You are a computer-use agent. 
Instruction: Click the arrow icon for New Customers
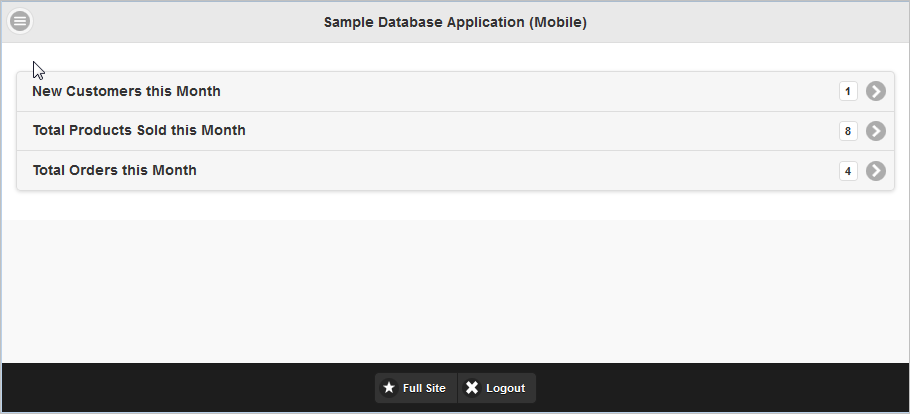coord(876,92)
